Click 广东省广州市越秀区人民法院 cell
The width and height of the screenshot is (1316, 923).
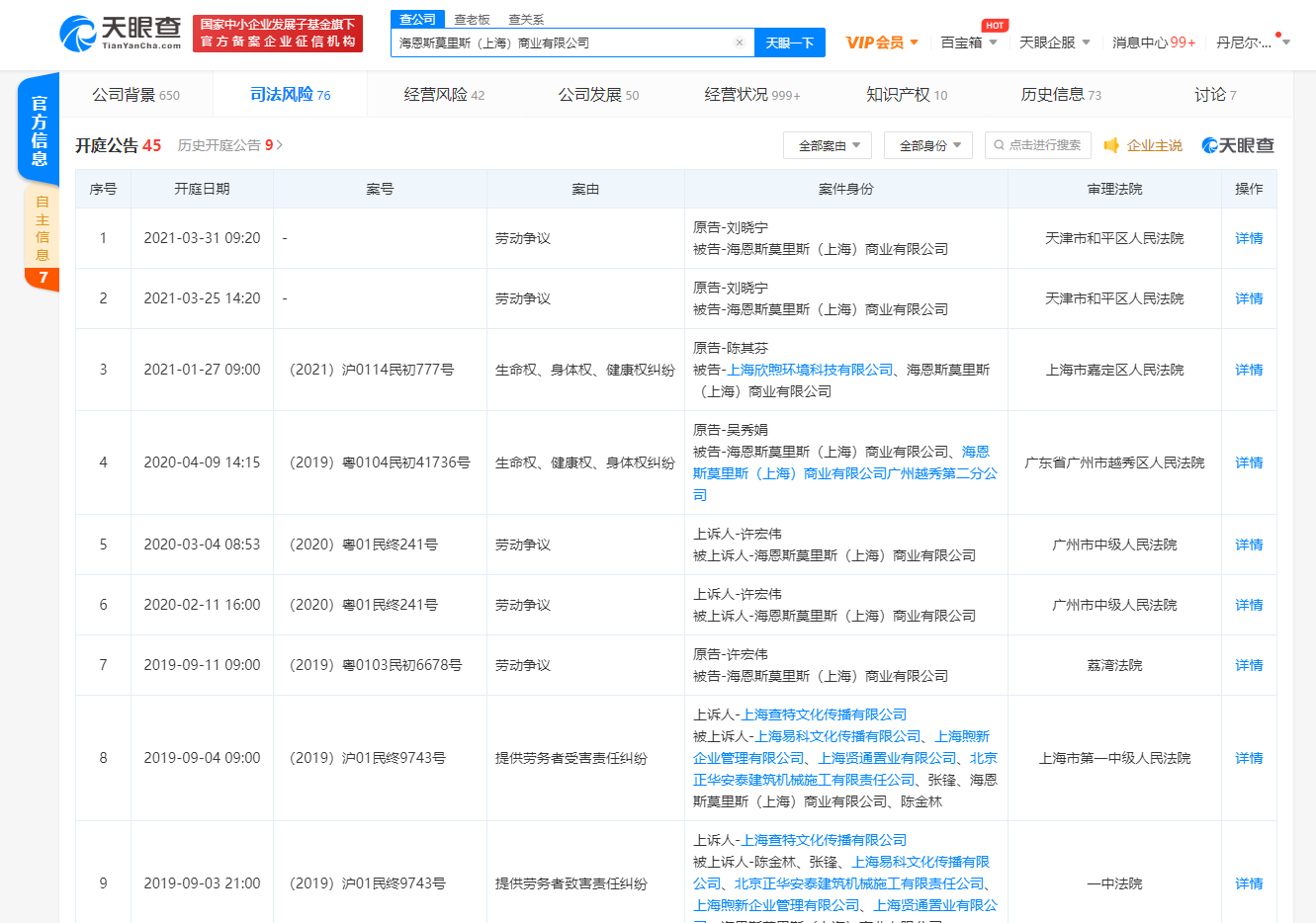(x=1114, y=462)
